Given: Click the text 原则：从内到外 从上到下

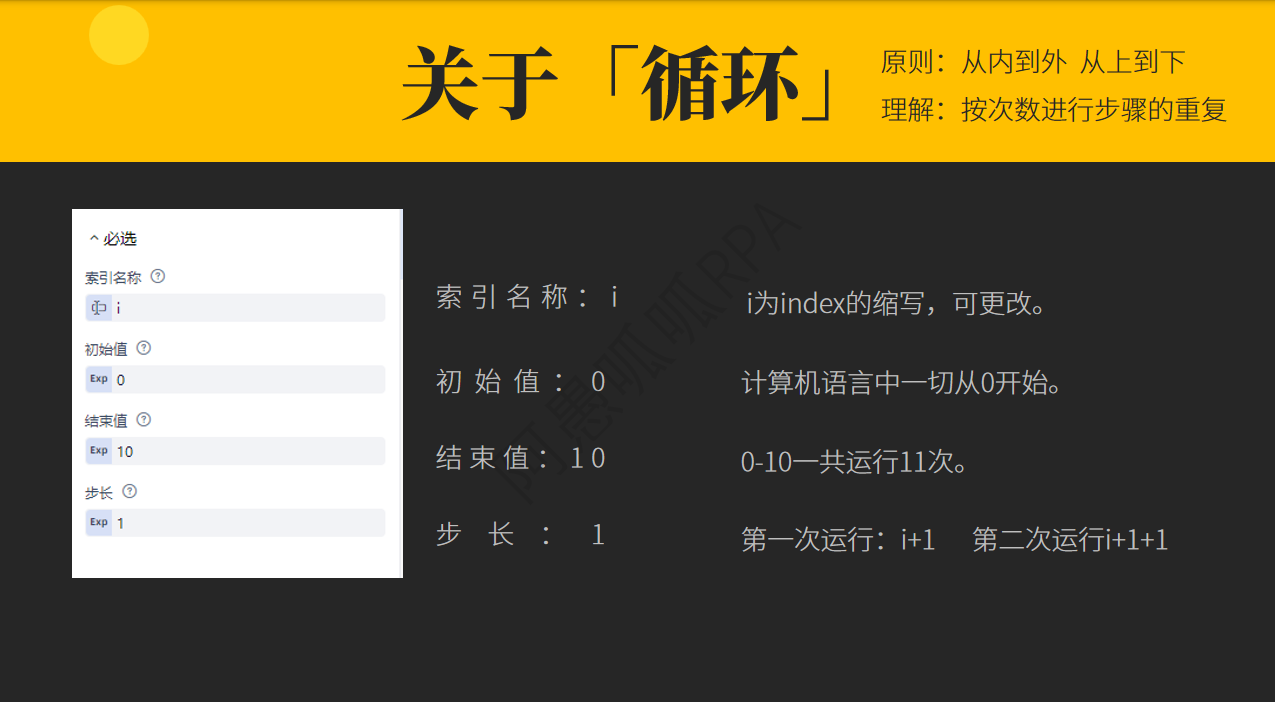Looking at the screenshot, I should point(1033,62).
